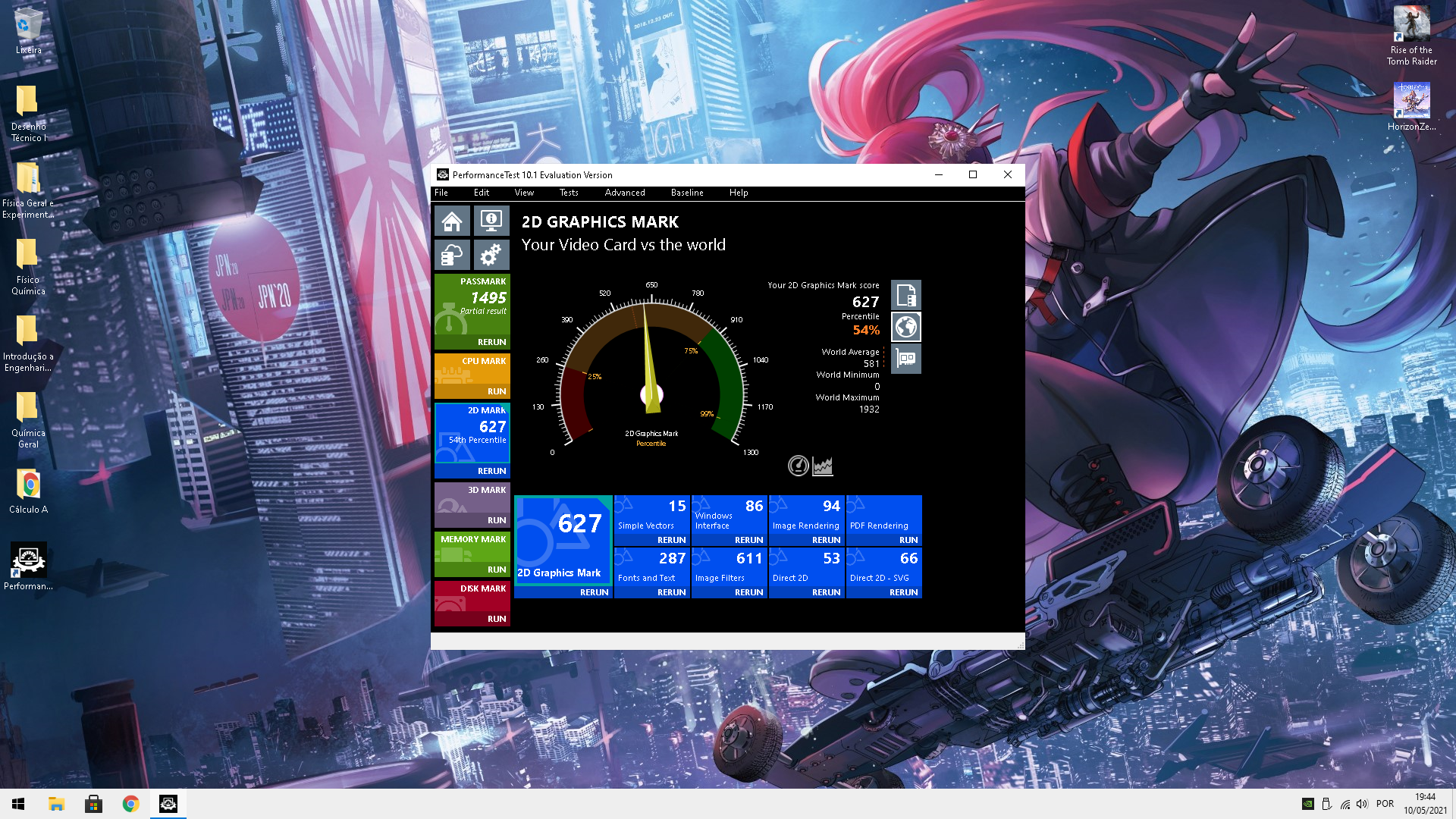The height and width of the screenshot is (819, 1456).
Task: Select the video card comparison icon
Action: [906, 359]
